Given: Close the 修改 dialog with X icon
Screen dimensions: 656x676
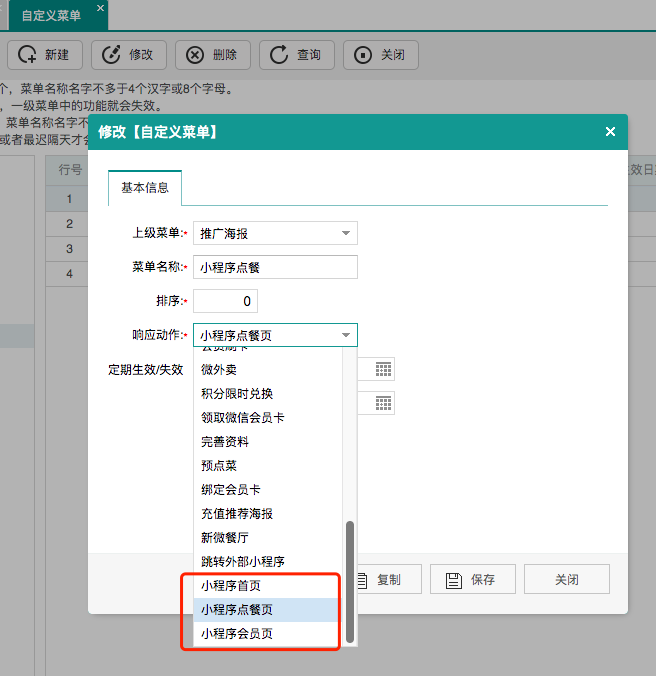Looking at the screenshot, I should tap(610, 132).
